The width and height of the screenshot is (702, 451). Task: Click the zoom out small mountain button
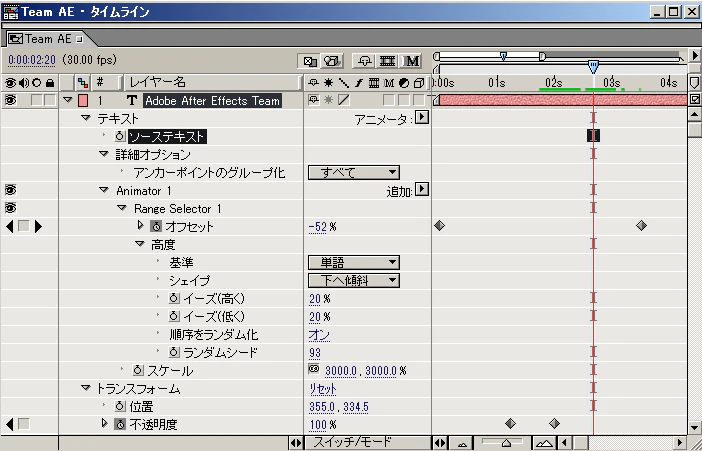click(x=462, y=443)
